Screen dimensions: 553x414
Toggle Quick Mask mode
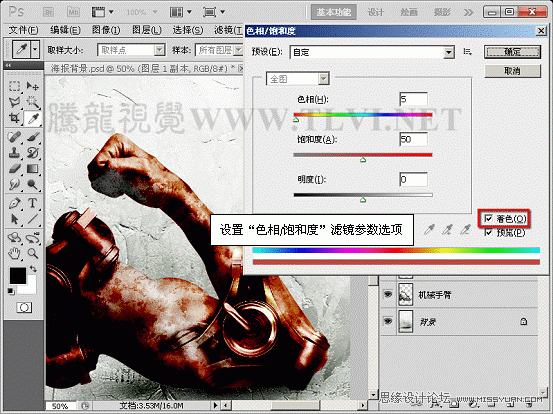(24, 308)
